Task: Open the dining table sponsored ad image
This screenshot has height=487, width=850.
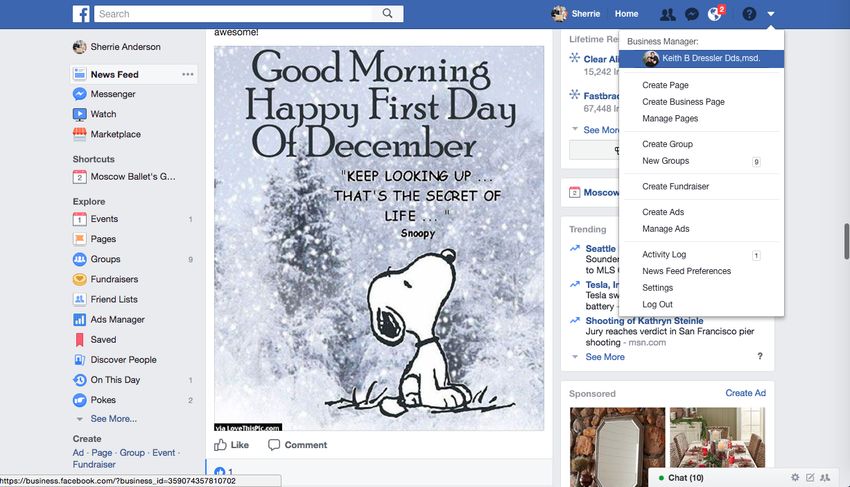Action: click(717, 438)
